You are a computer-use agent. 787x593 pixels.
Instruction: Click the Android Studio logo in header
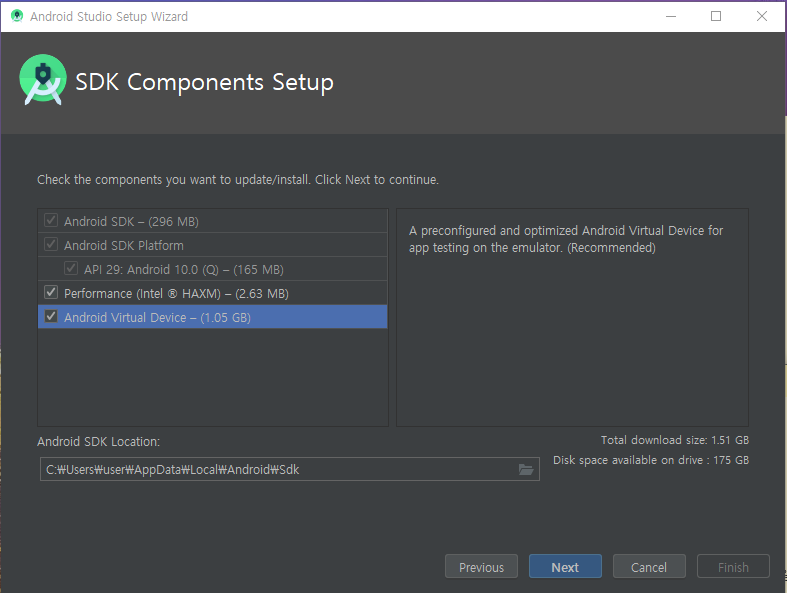pyautogui.click(x=43, y=79)
